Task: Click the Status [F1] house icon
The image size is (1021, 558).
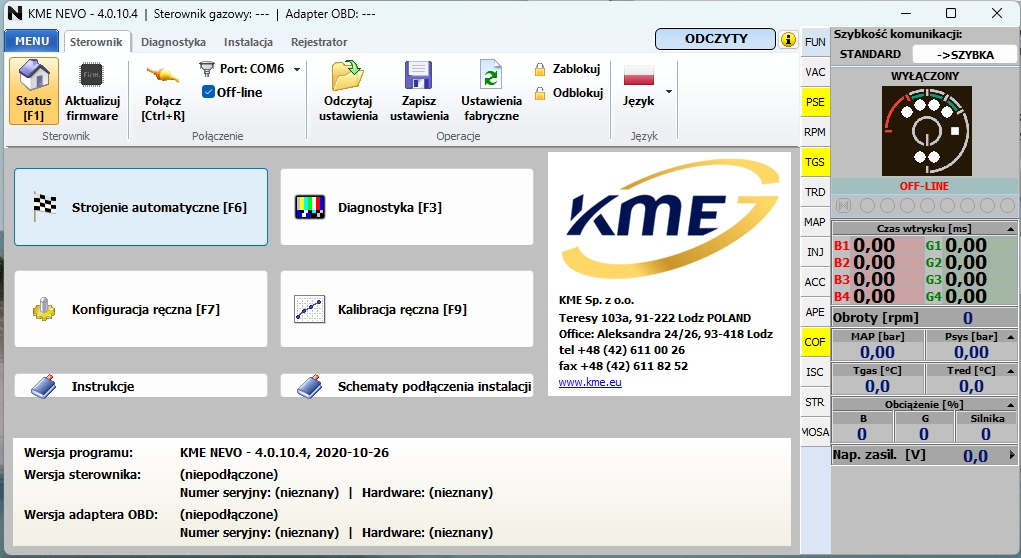Action: coord(34,76)
